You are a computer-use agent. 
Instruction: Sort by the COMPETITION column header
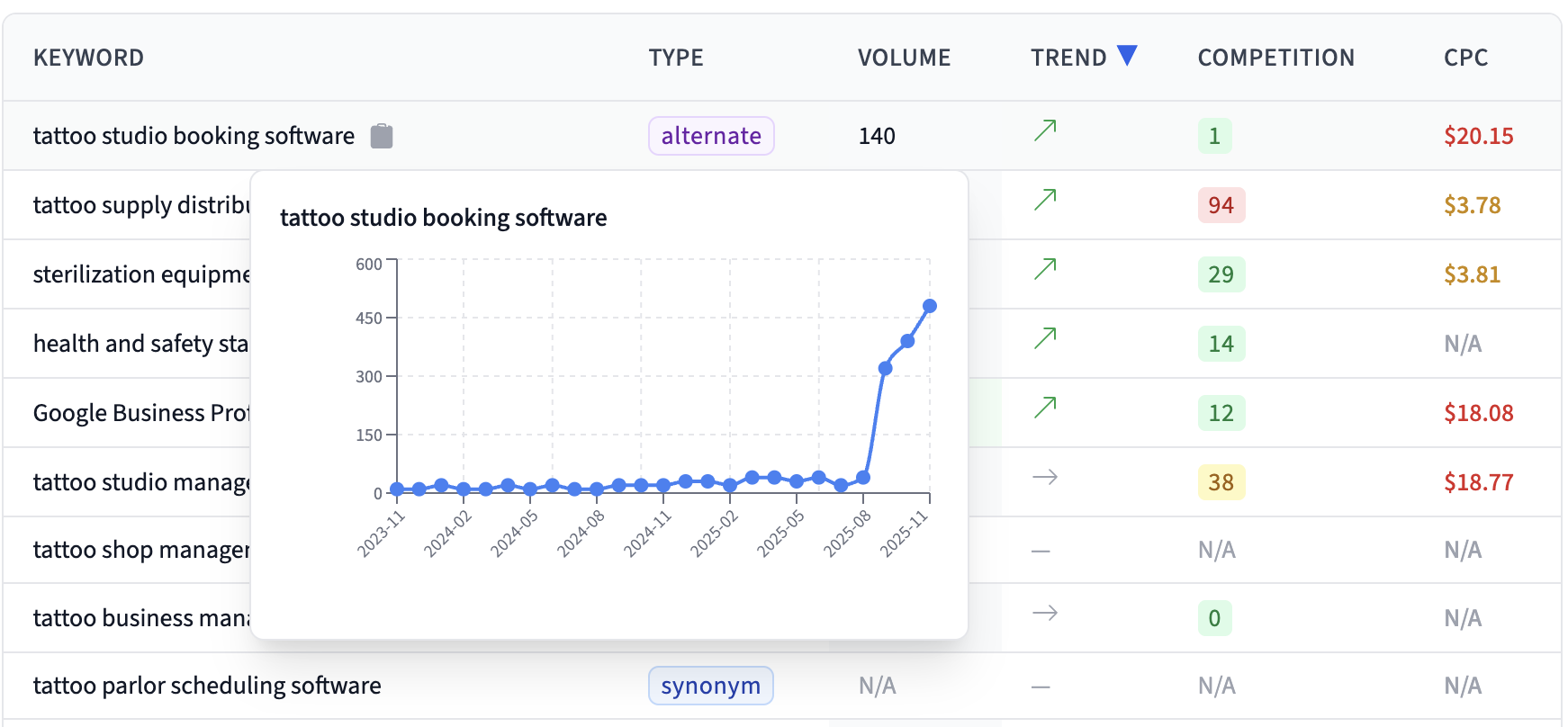[1275, 58]
